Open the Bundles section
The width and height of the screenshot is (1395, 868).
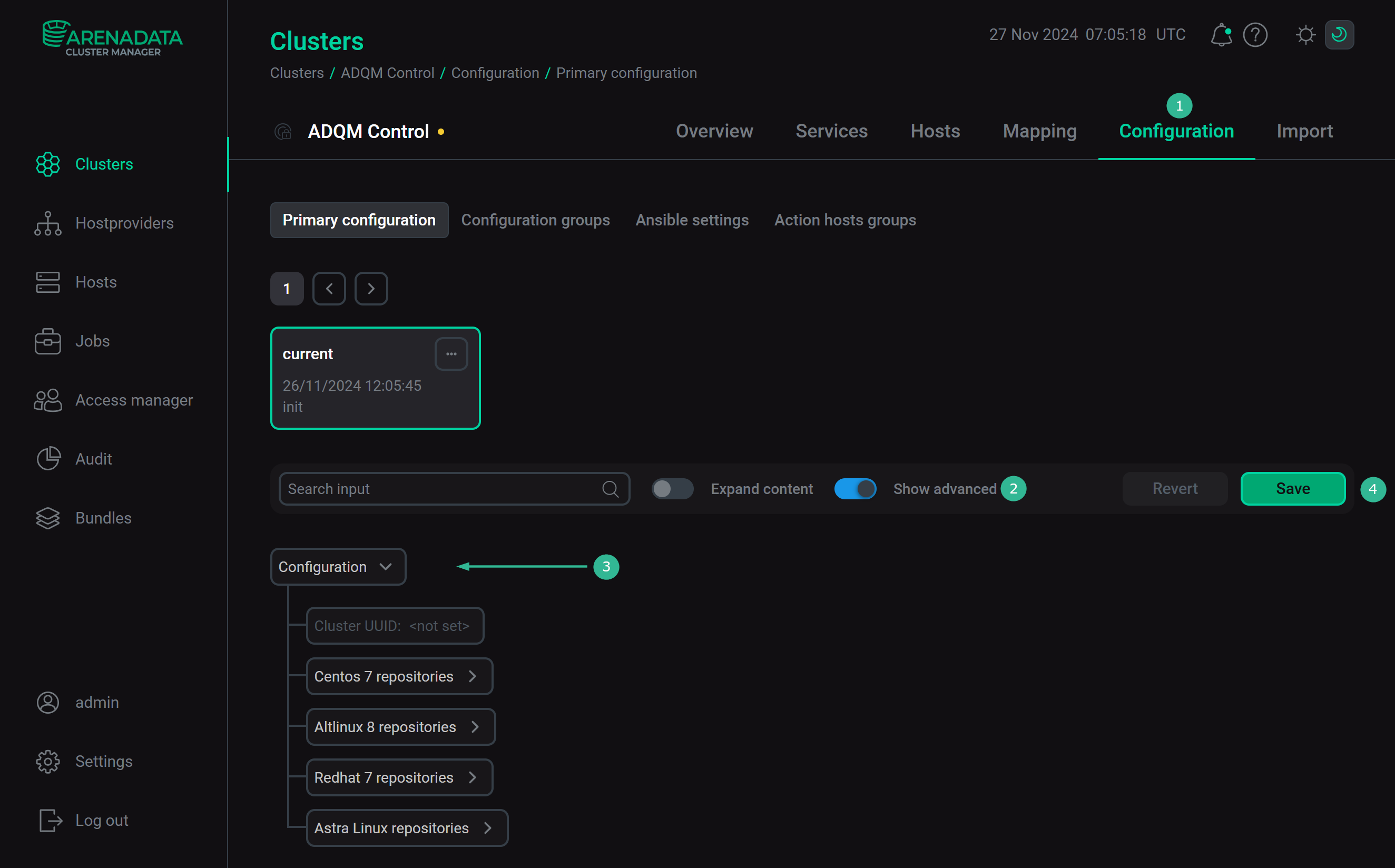103,518
